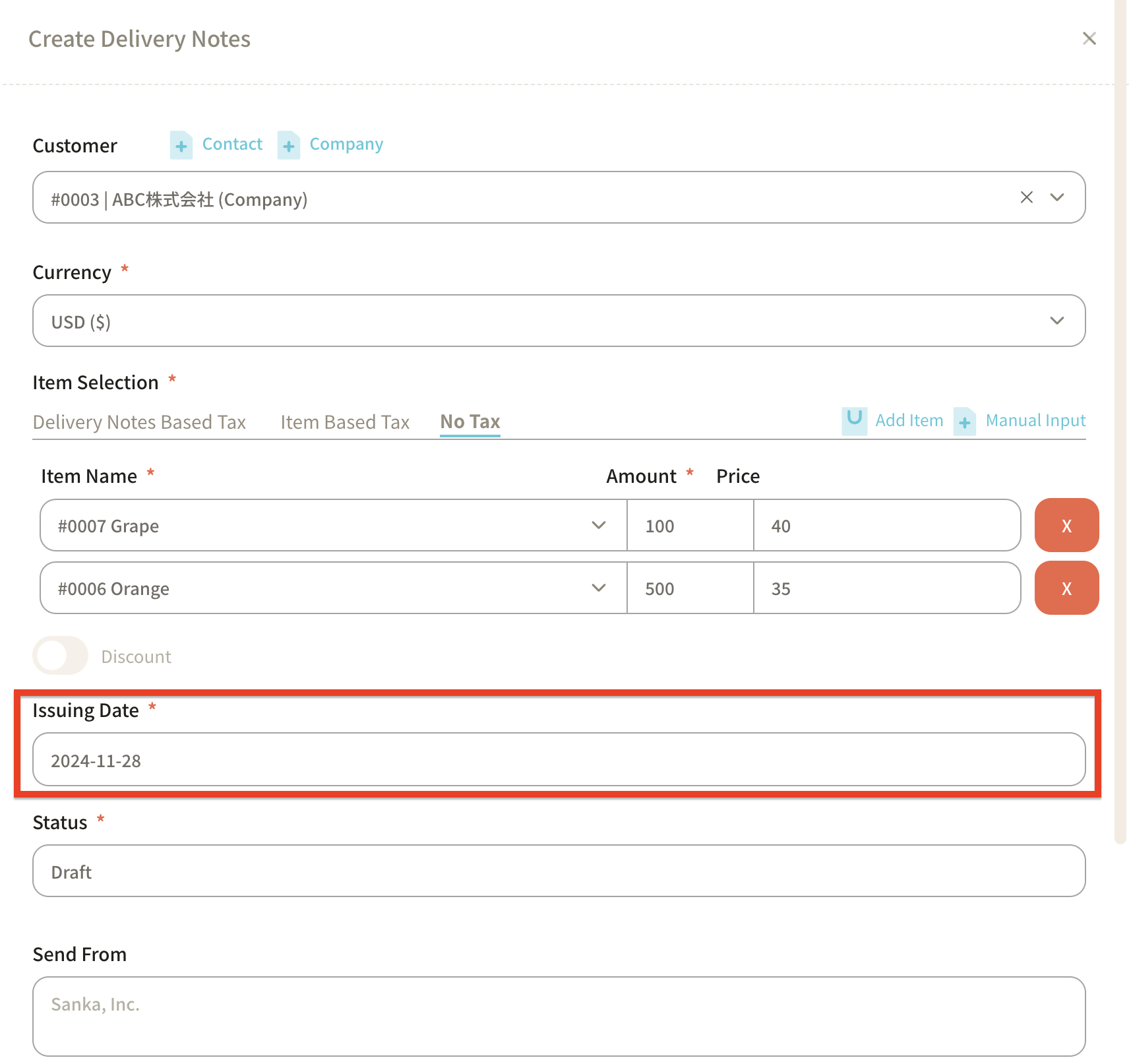The image size is (1129, 1064).
Task: Click the Manual Input plus icon
Action: point(964,422)
